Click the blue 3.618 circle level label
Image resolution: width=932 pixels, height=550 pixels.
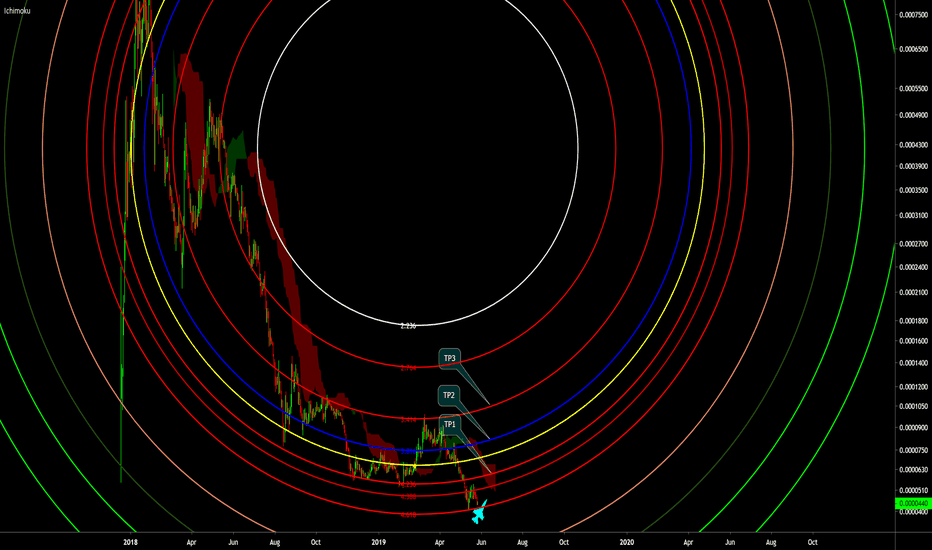pos(408,452)
